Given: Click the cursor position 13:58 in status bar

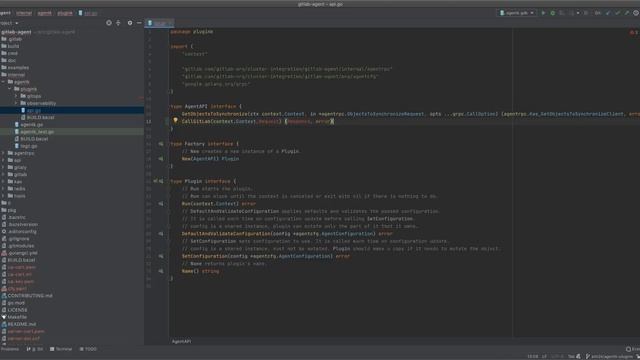Looking at the screenshot, I should tap(532, 356).
